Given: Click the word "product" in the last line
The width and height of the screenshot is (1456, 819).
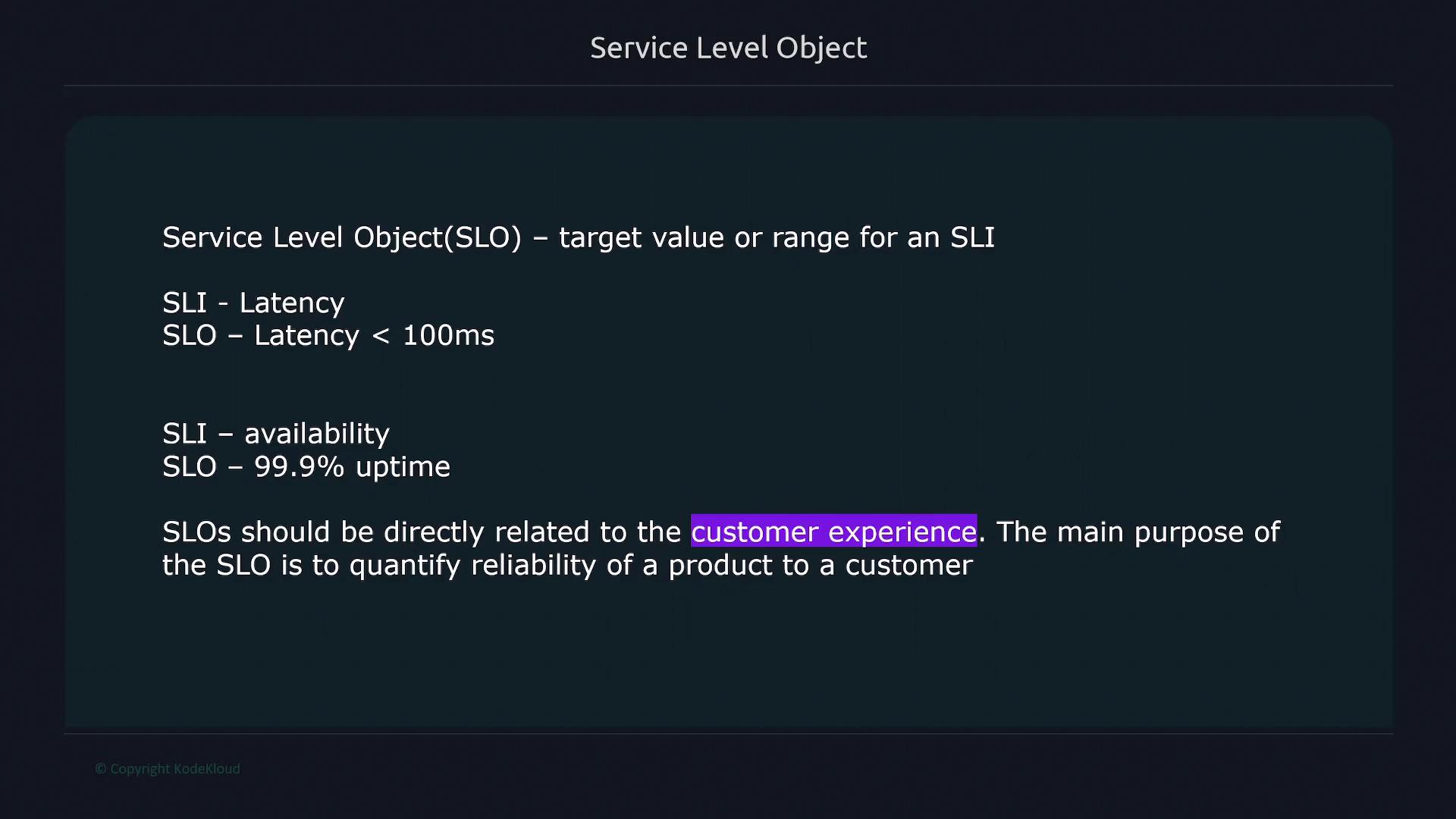Looking at the screenshot, I should coord(720,566).
